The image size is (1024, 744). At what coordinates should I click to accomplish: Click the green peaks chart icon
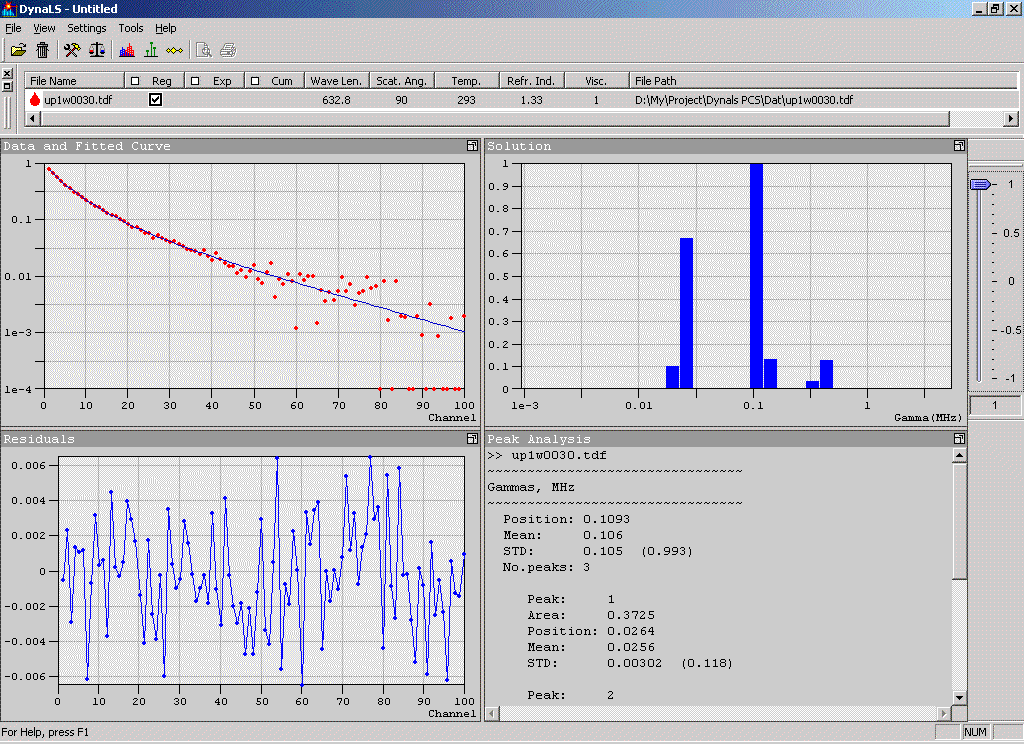[151, 50]
